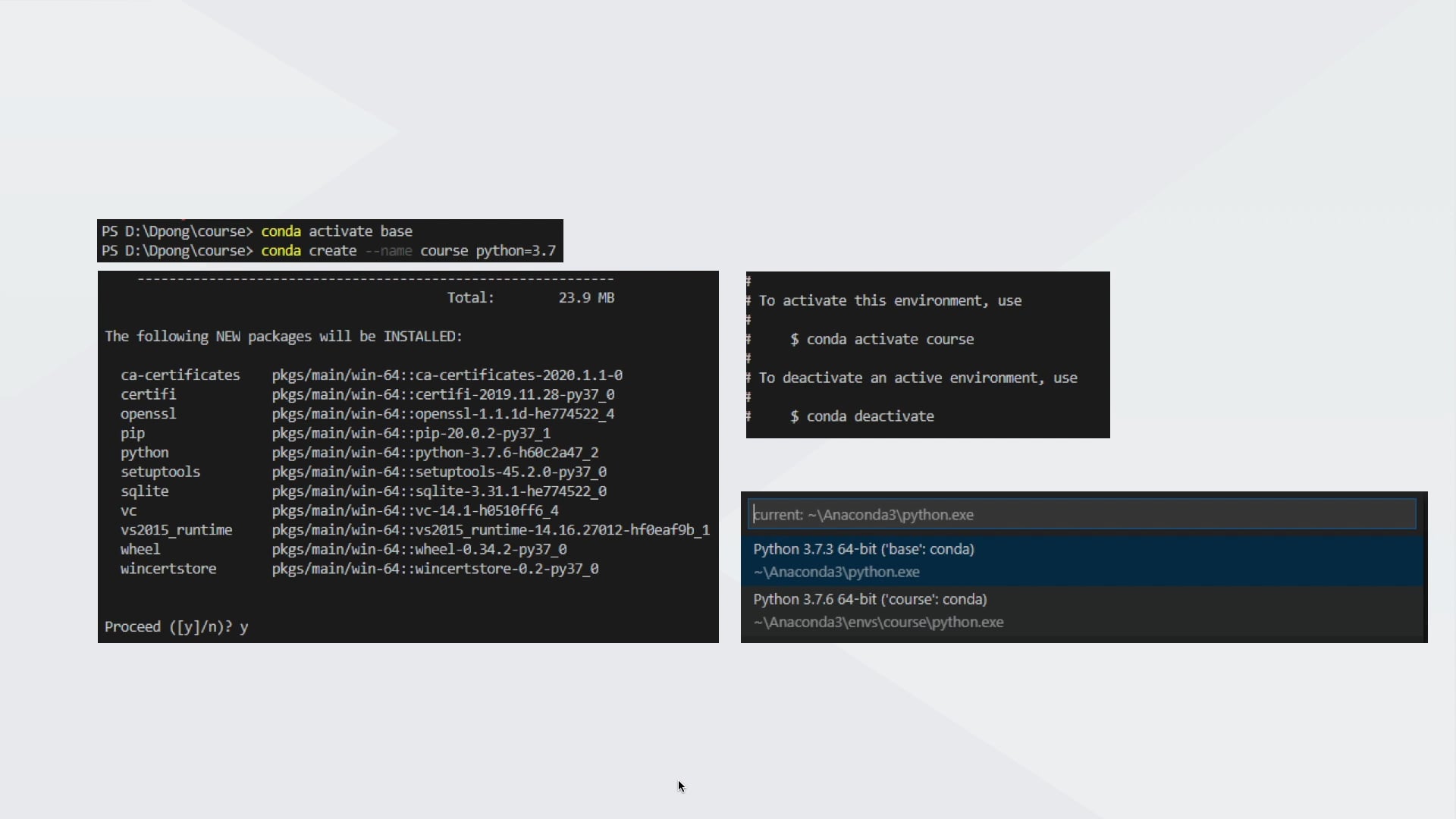The height and width of the screenshot is (819, 1456).
Task: Click the Proceed ([y]/n)? prompt line
Action: [x=176, y=626]
